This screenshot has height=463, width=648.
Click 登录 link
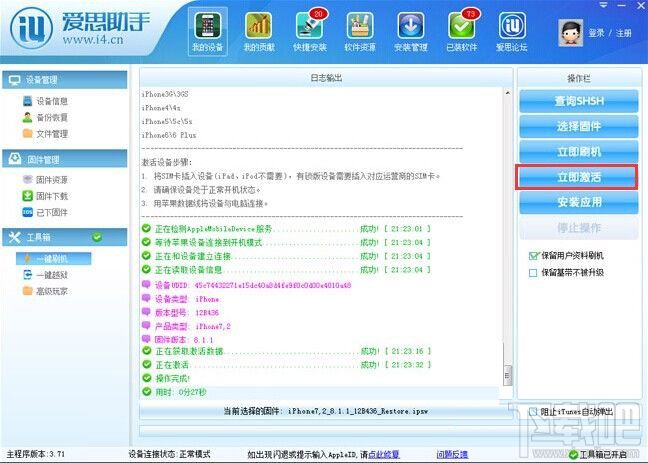596,33
